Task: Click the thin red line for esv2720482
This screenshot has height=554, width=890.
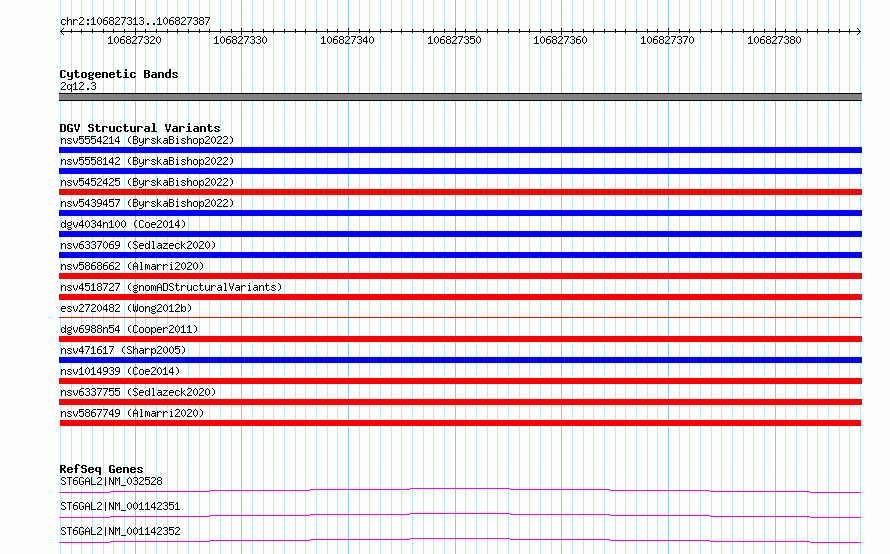Action: pos(460,317)
